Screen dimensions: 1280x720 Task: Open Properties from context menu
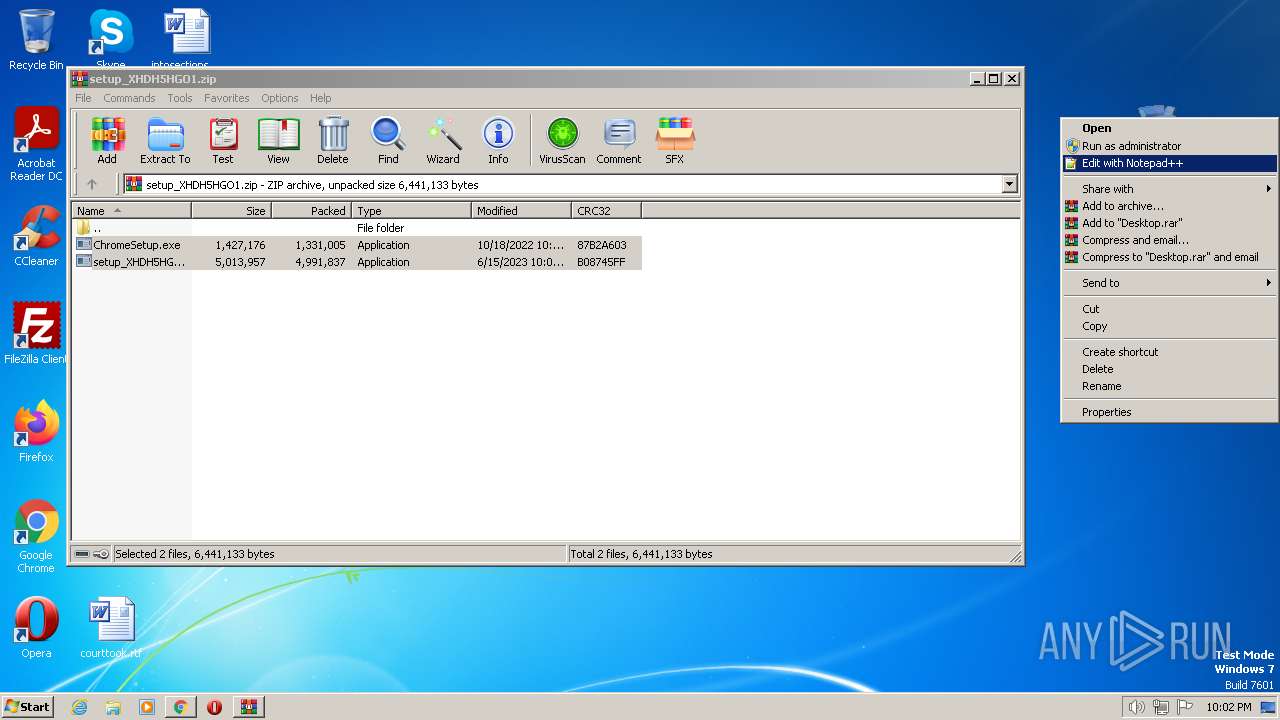(x=1169, y=412)
